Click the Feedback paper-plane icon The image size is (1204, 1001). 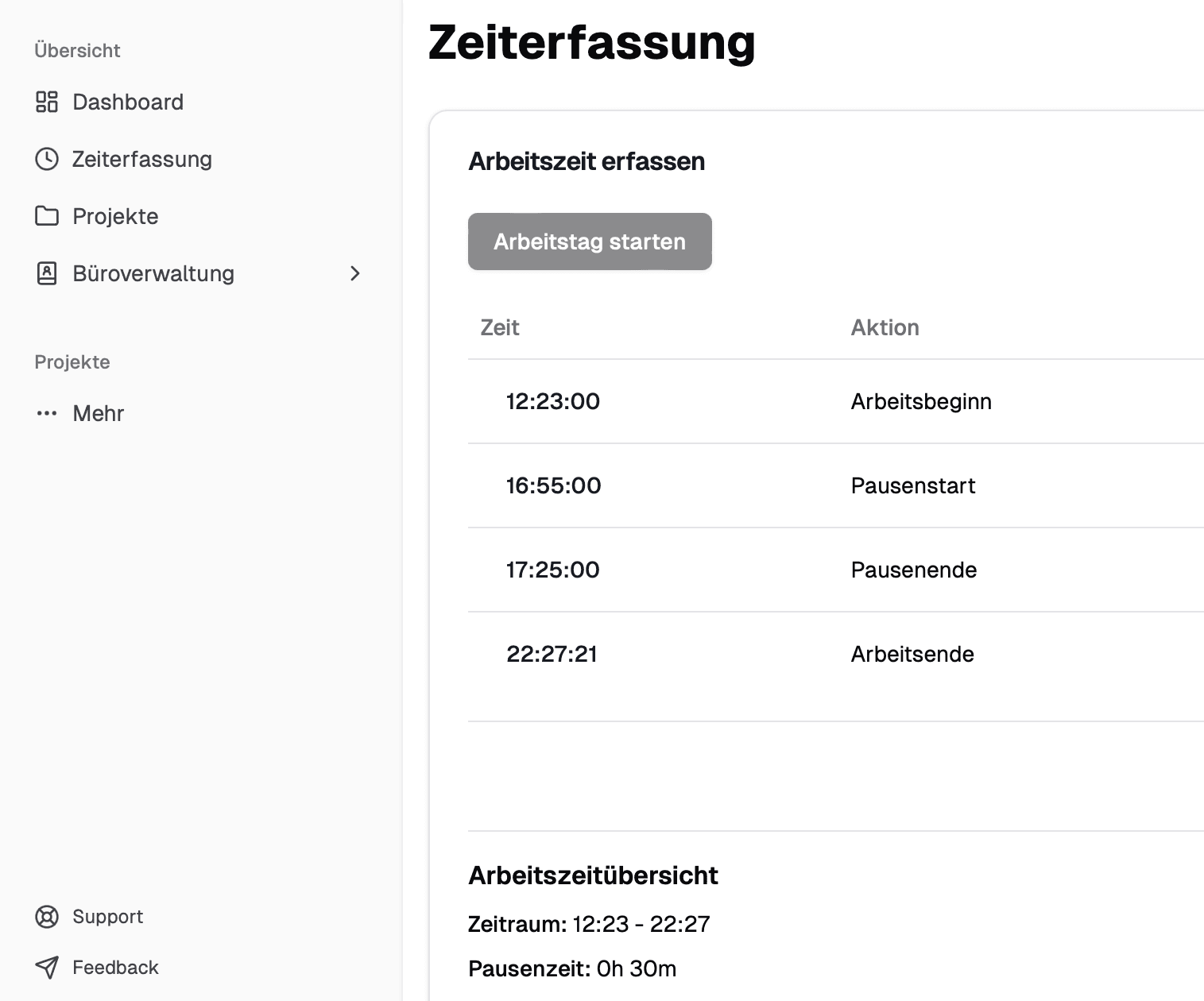click(x=47, y=967)
